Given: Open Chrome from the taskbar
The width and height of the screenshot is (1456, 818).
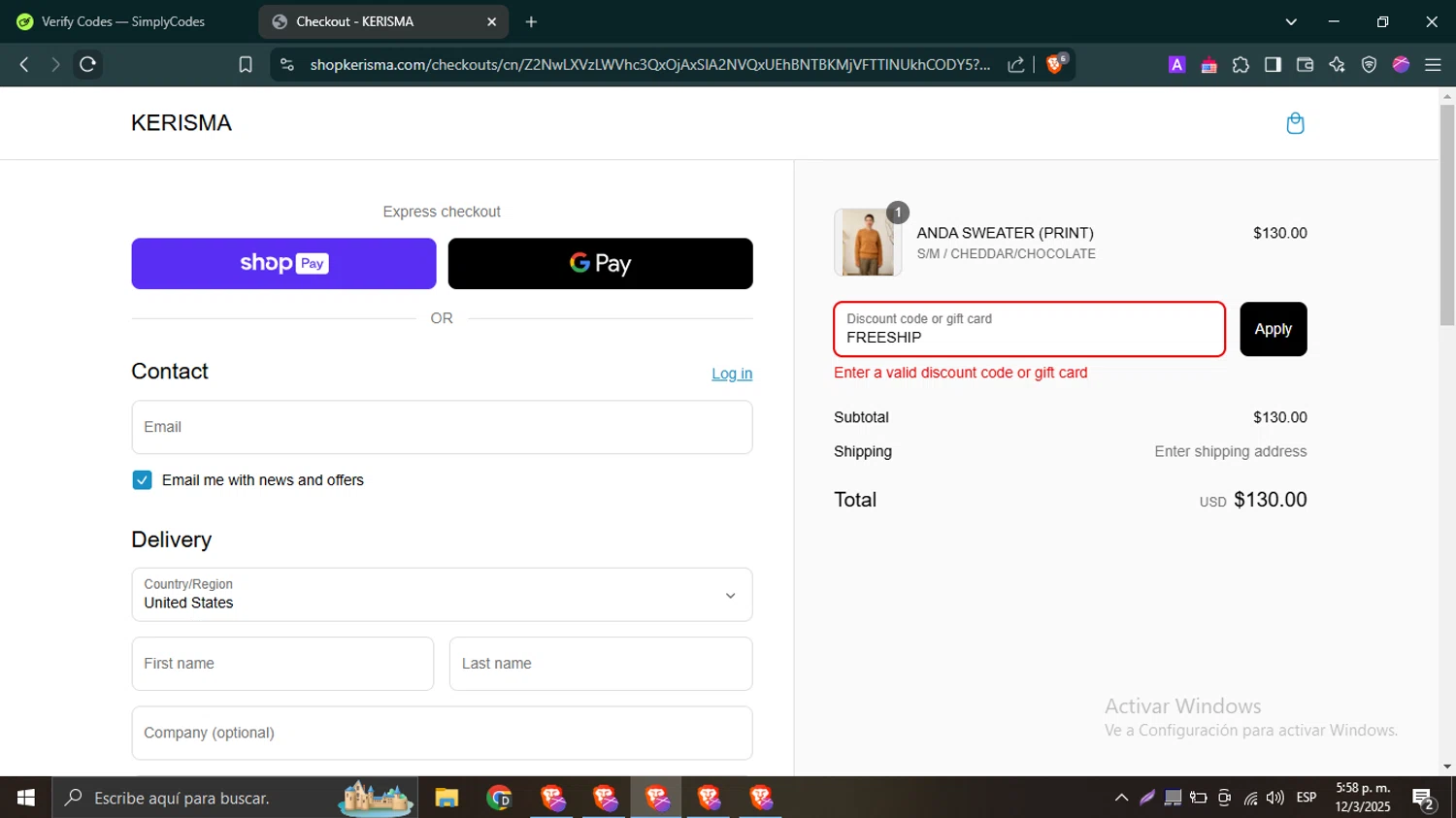Looking at the screenshot, I should (x=499, y=798).
